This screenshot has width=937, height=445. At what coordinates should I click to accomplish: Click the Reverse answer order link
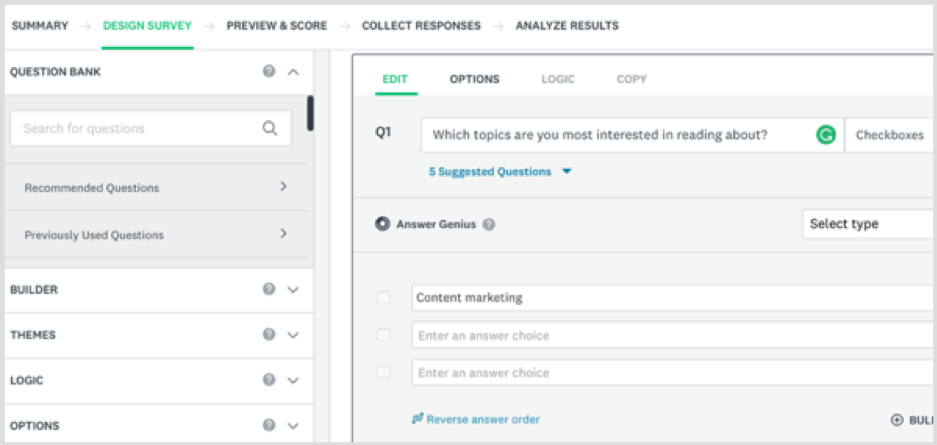483,419
